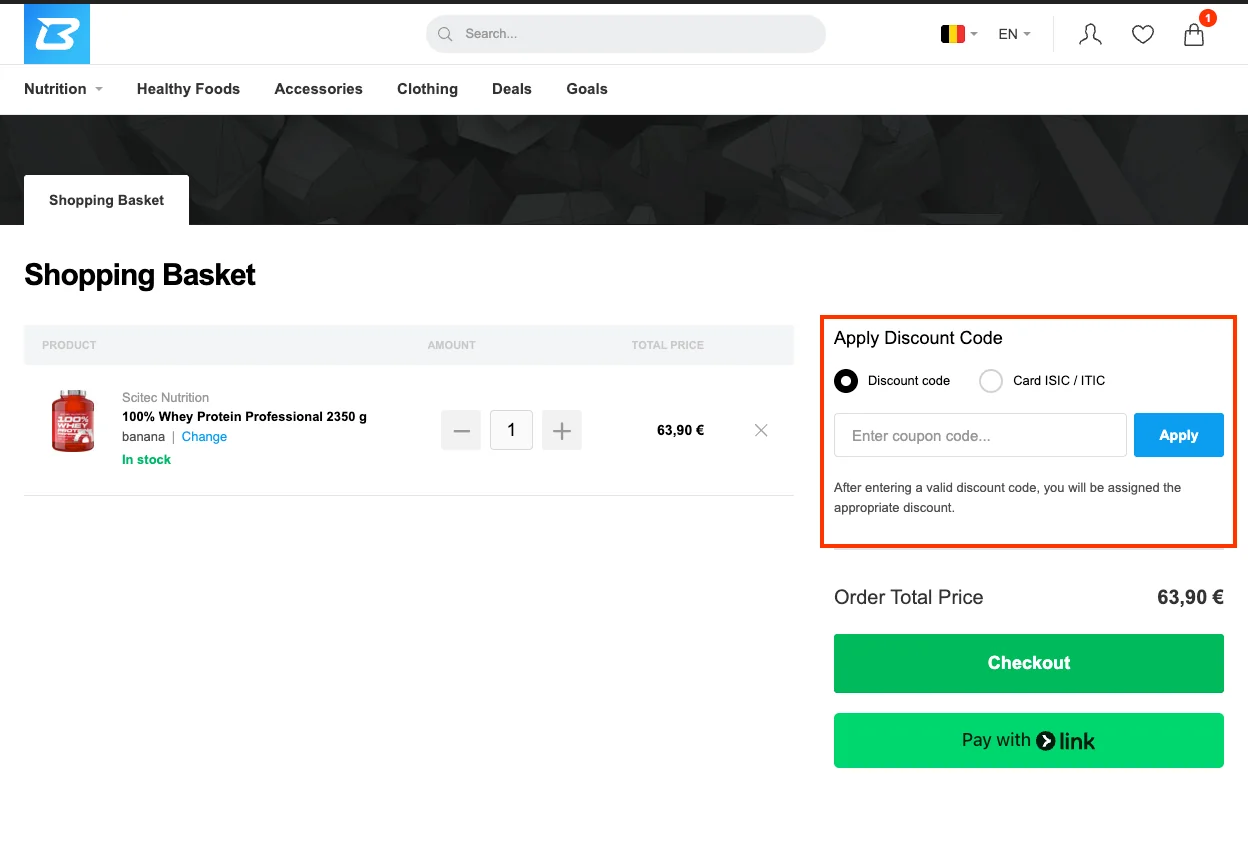Decrease product quantity with minus button
Image resolution: width=1248 pixels, height=851 pixels.
[461, 430]
